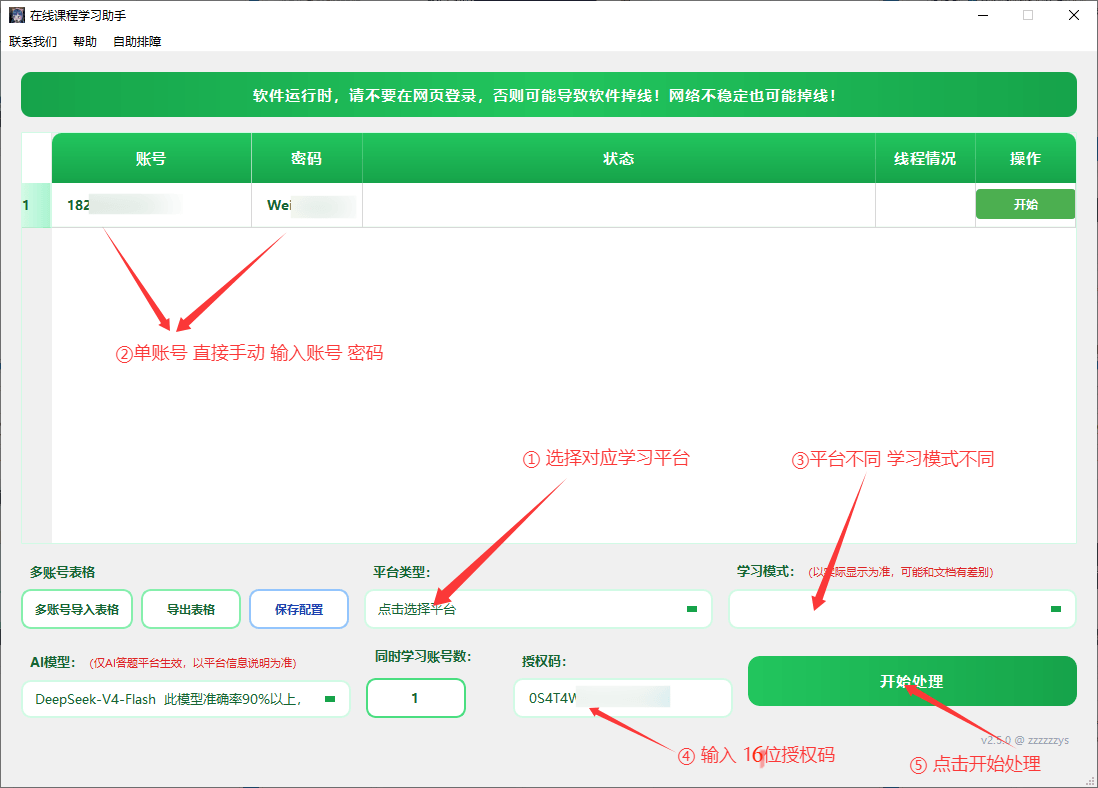This screenshot has height=788, width=1098.
Task: Click the 状态 column header
Action: (619, 158)
